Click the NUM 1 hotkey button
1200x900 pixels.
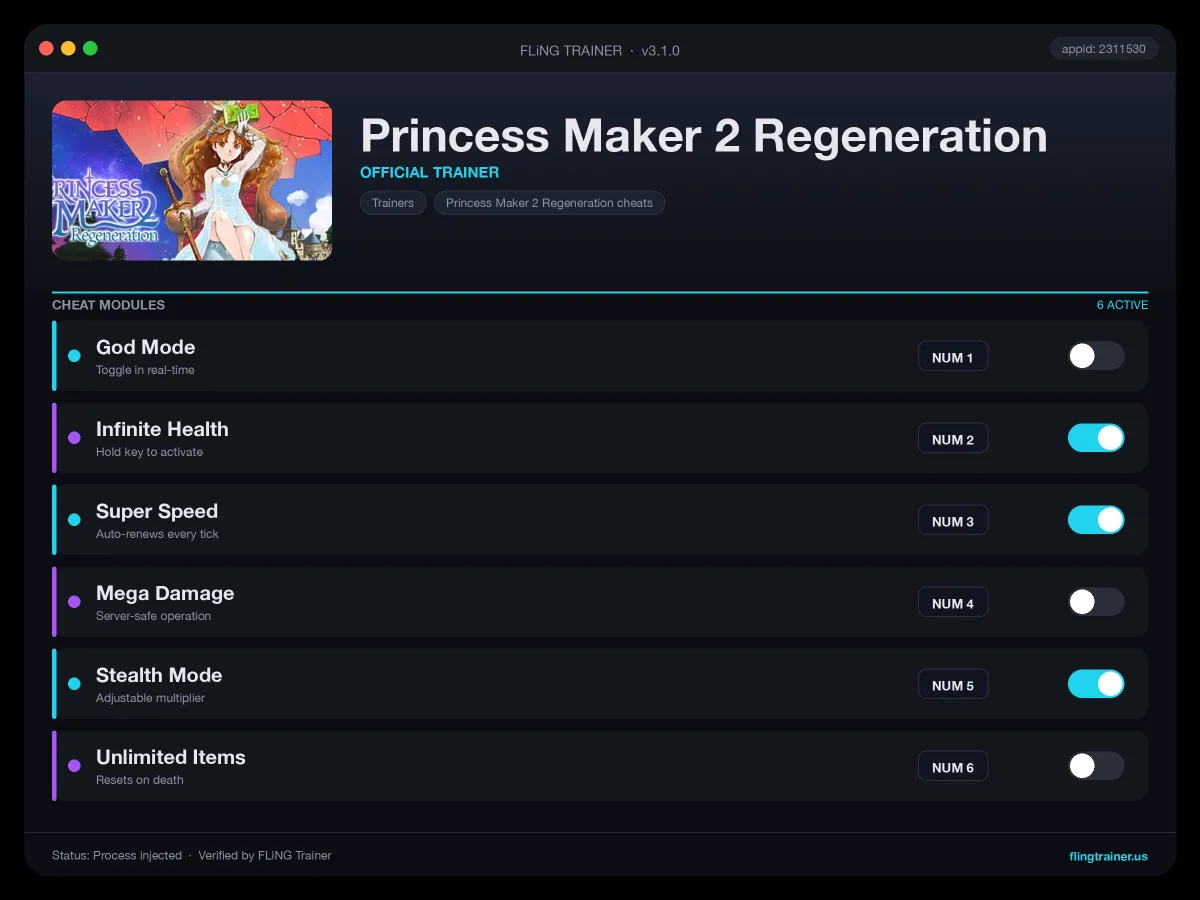pyautogui.click(x=953, y=357)
